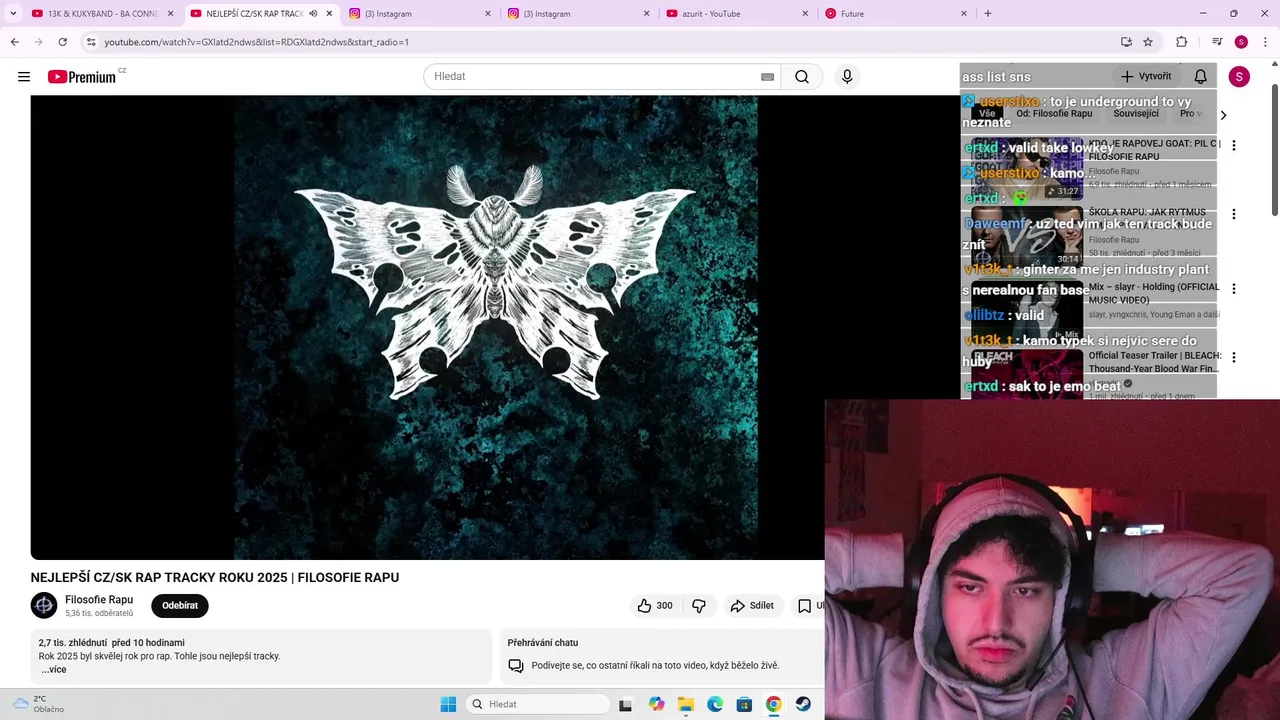
Task: Open the YouTube hamburger guide menu
Action: [x=24, y=77]
